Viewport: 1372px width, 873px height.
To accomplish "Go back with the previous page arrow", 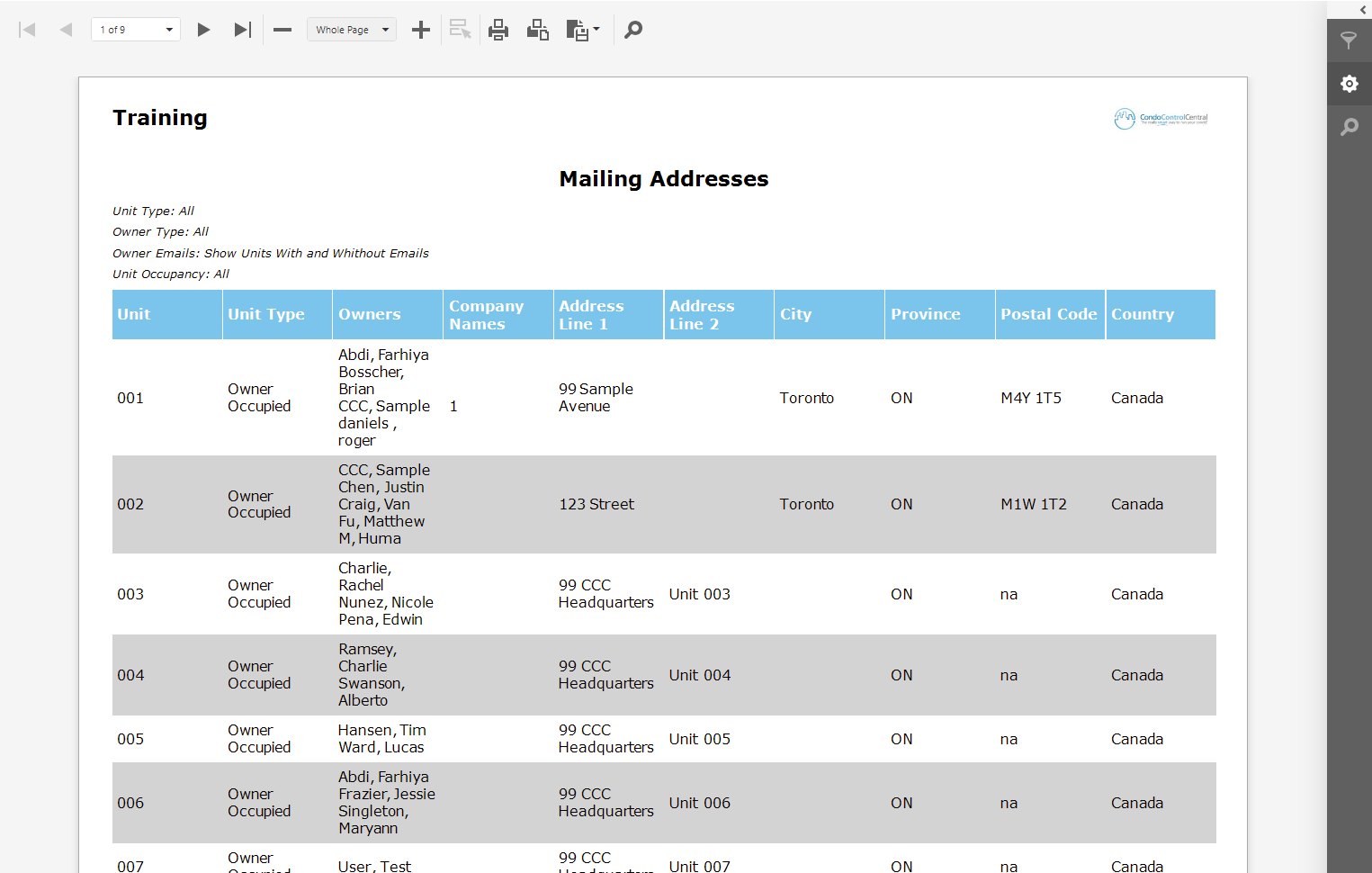I will [65, 30].
